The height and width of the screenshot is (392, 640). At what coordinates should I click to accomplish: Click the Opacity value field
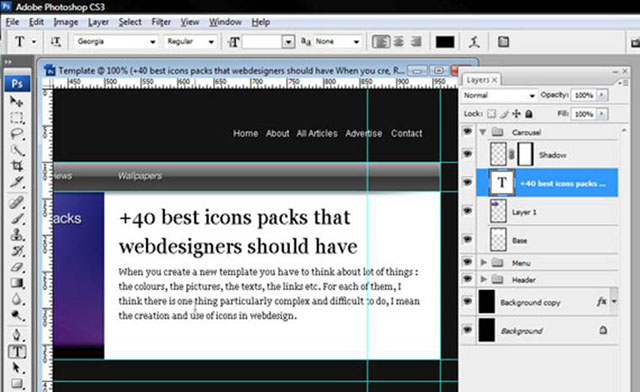coord(584,95)
